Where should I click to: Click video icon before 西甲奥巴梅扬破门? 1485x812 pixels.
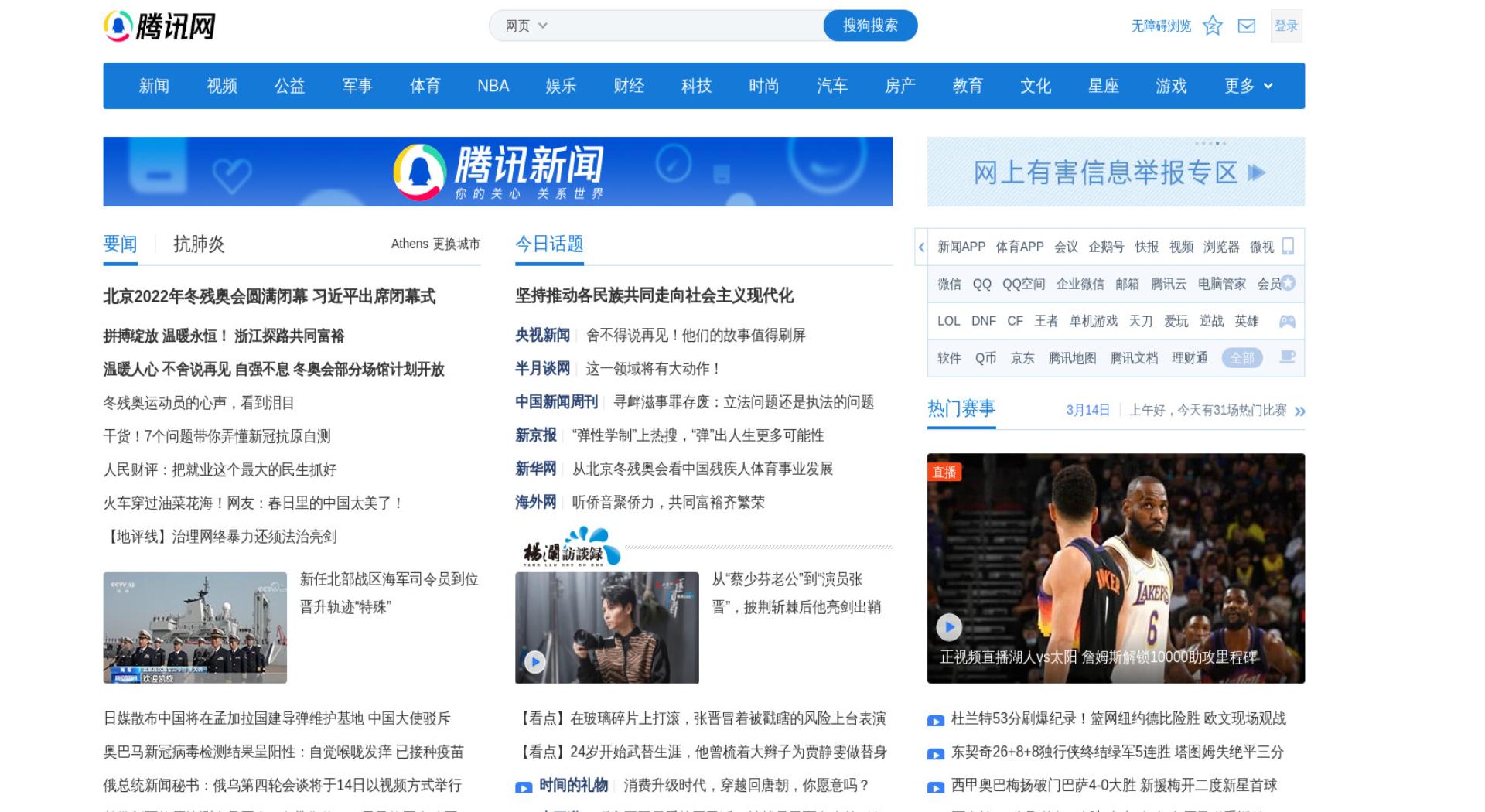pyautogui.click(x=936, y=787)
